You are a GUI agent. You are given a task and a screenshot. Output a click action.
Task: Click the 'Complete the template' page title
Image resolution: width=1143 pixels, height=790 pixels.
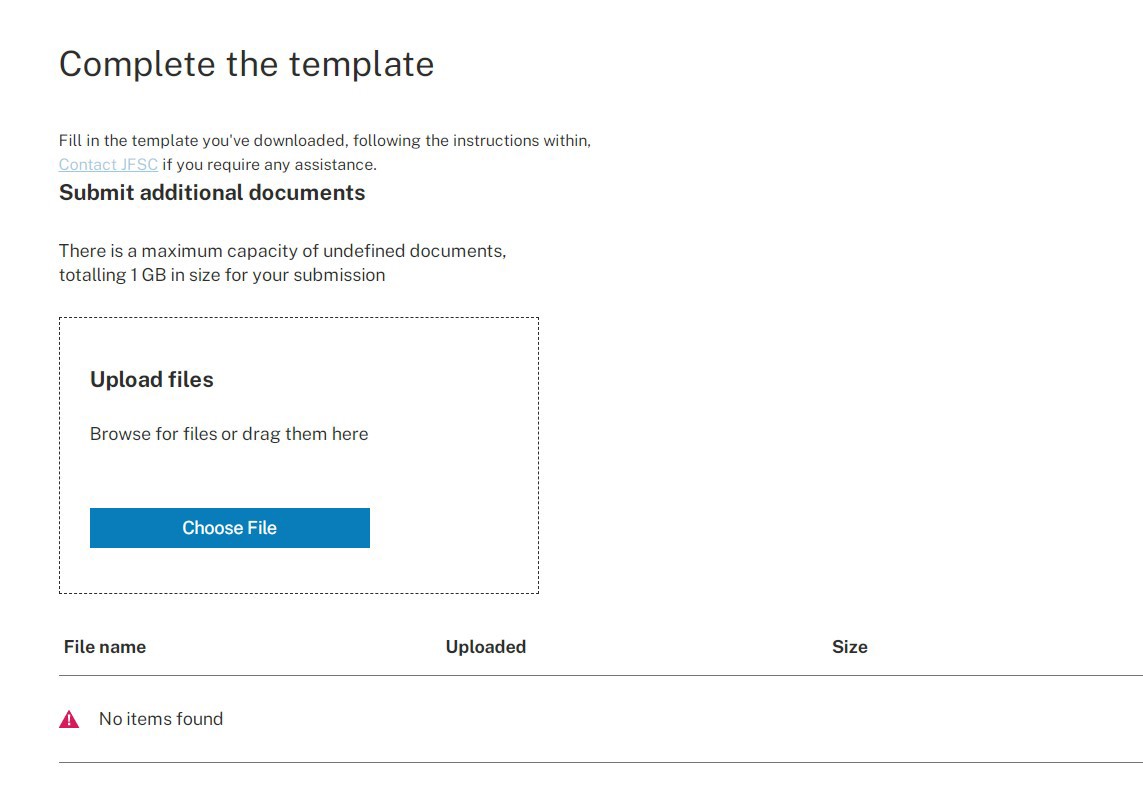[247, 64]
